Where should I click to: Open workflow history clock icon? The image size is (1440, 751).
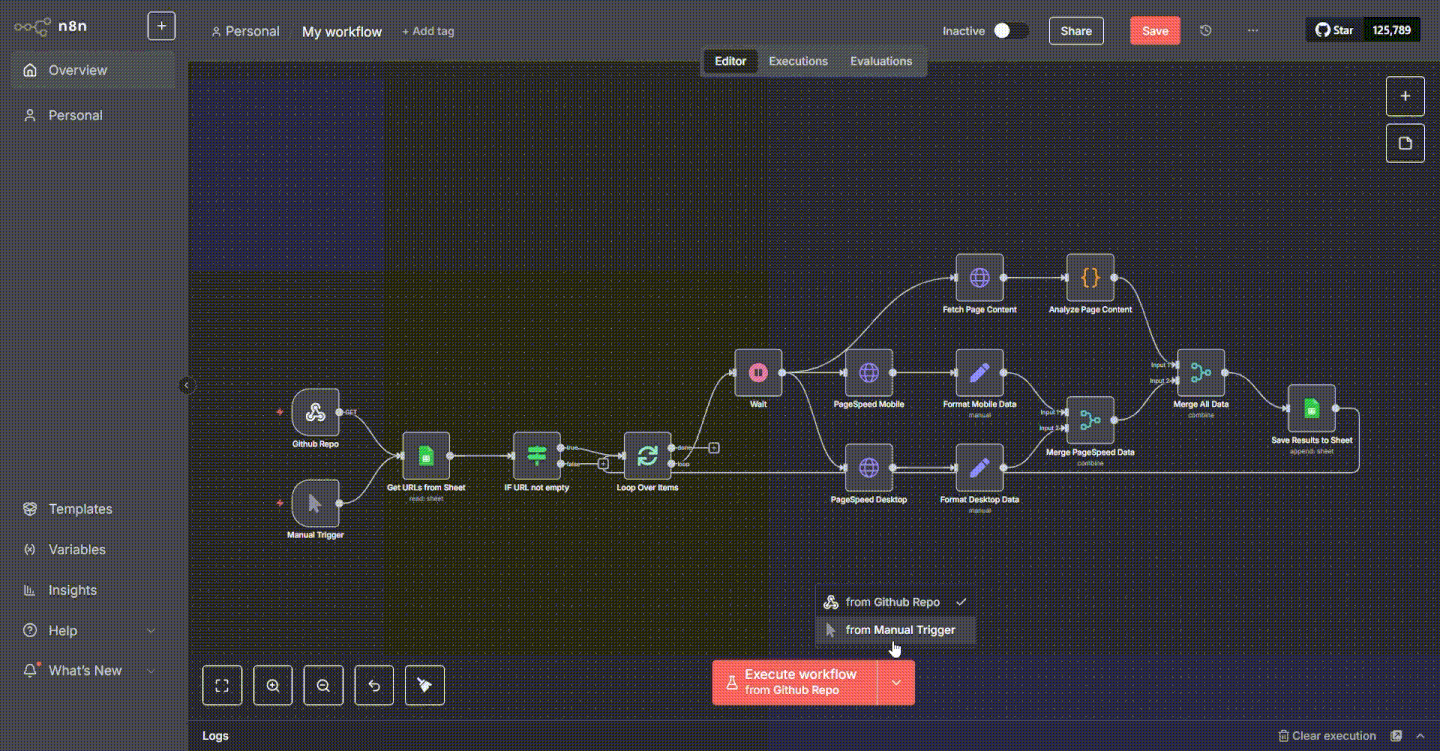tap(1206, 31)
